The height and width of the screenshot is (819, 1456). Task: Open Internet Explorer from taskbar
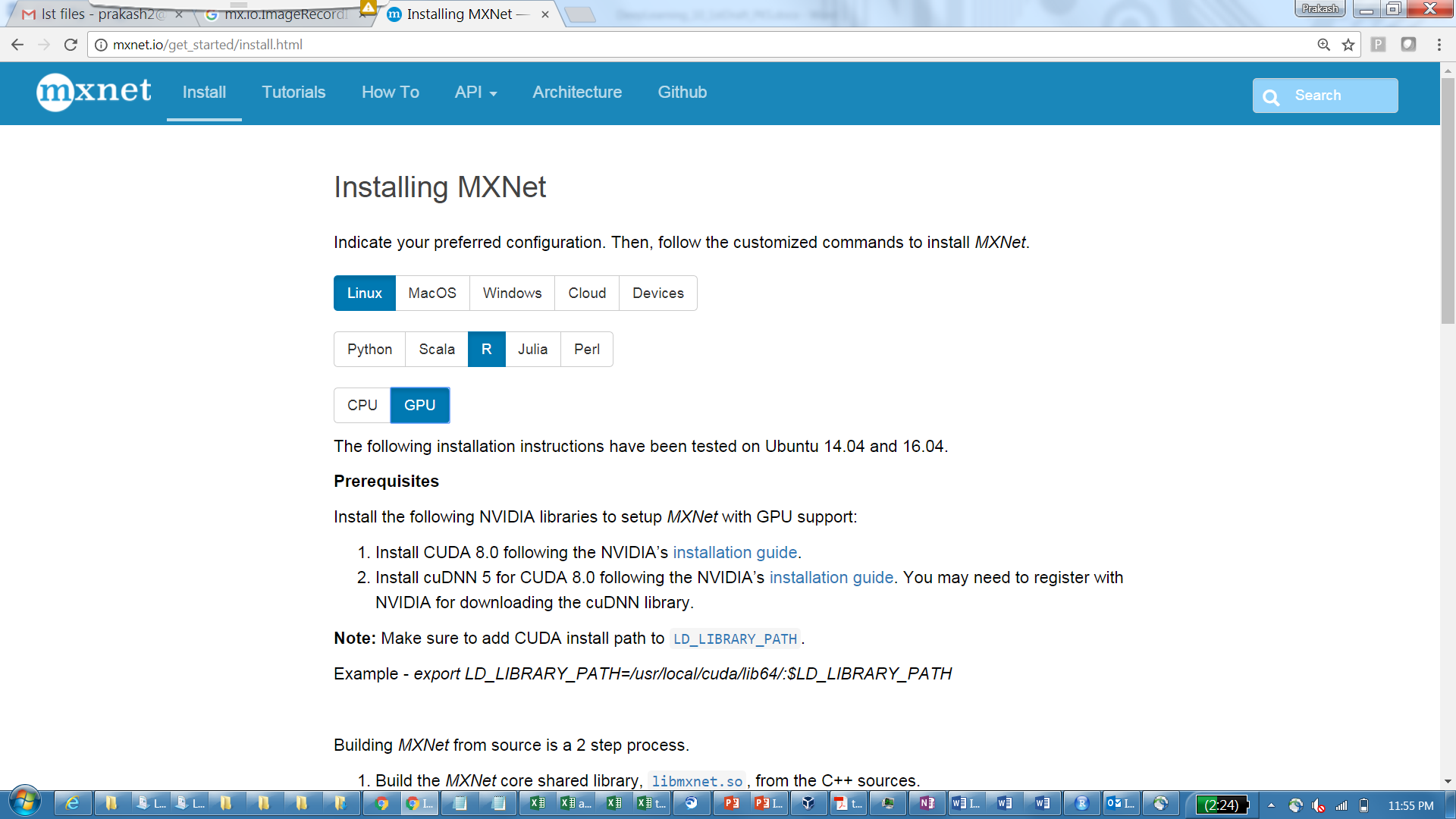coord(73,803)
